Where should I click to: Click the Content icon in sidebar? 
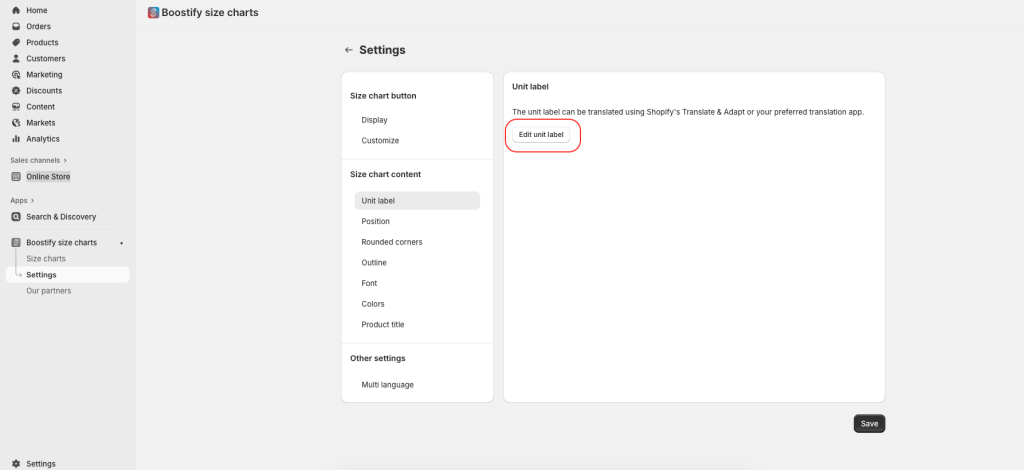(x=16, y=106)
